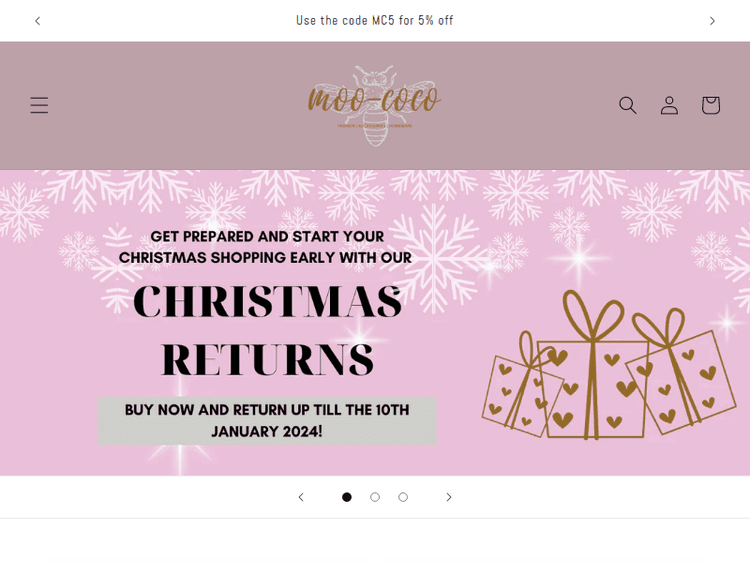Open the account login icon
Viewport: 750px width, 563px height.
pos(669,105)
